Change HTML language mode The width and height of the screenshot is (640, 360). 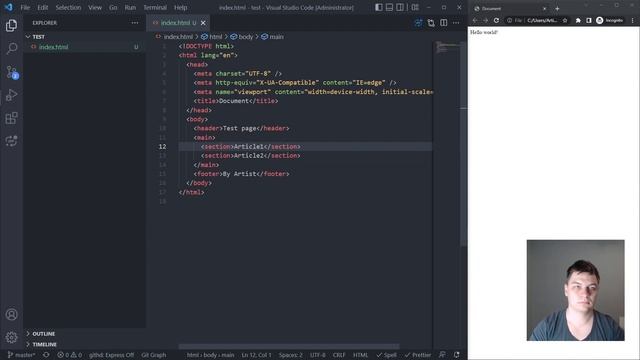click(360, 355)
